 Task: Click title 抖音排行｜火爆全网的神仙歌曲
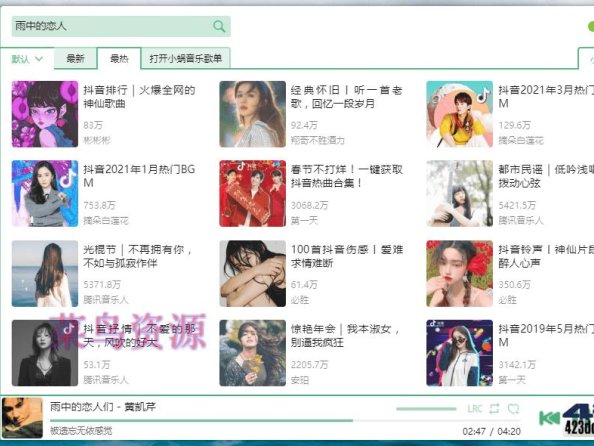(139, 97)
